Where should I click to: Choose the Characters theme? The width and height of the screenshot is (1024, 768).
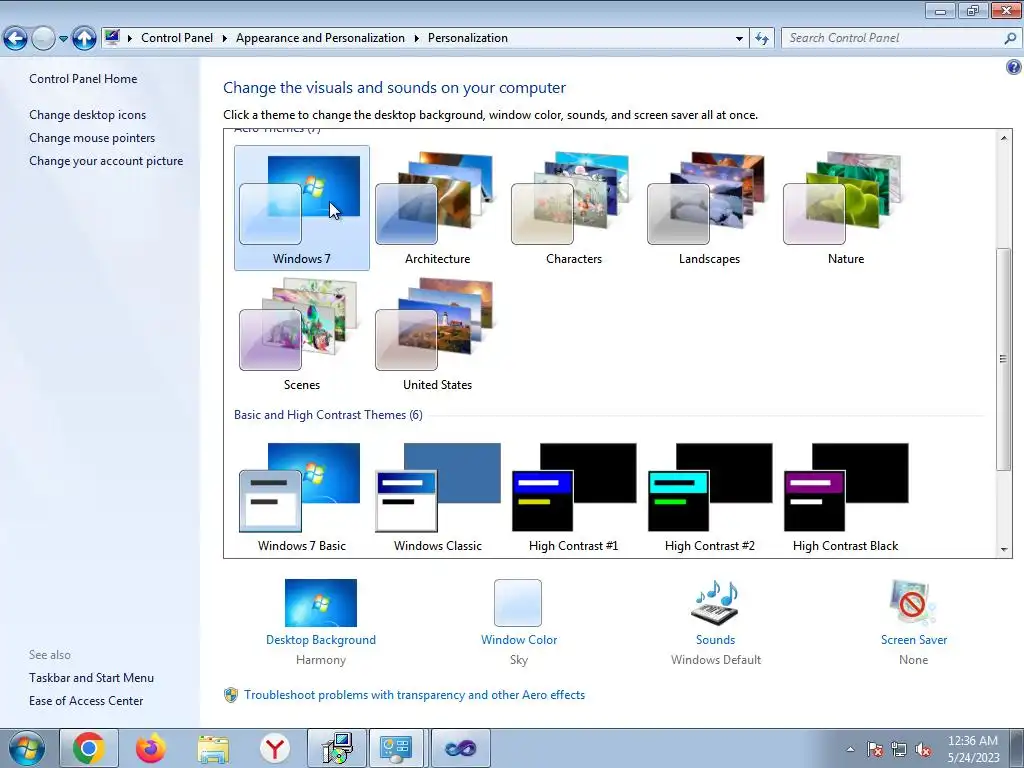573,208
